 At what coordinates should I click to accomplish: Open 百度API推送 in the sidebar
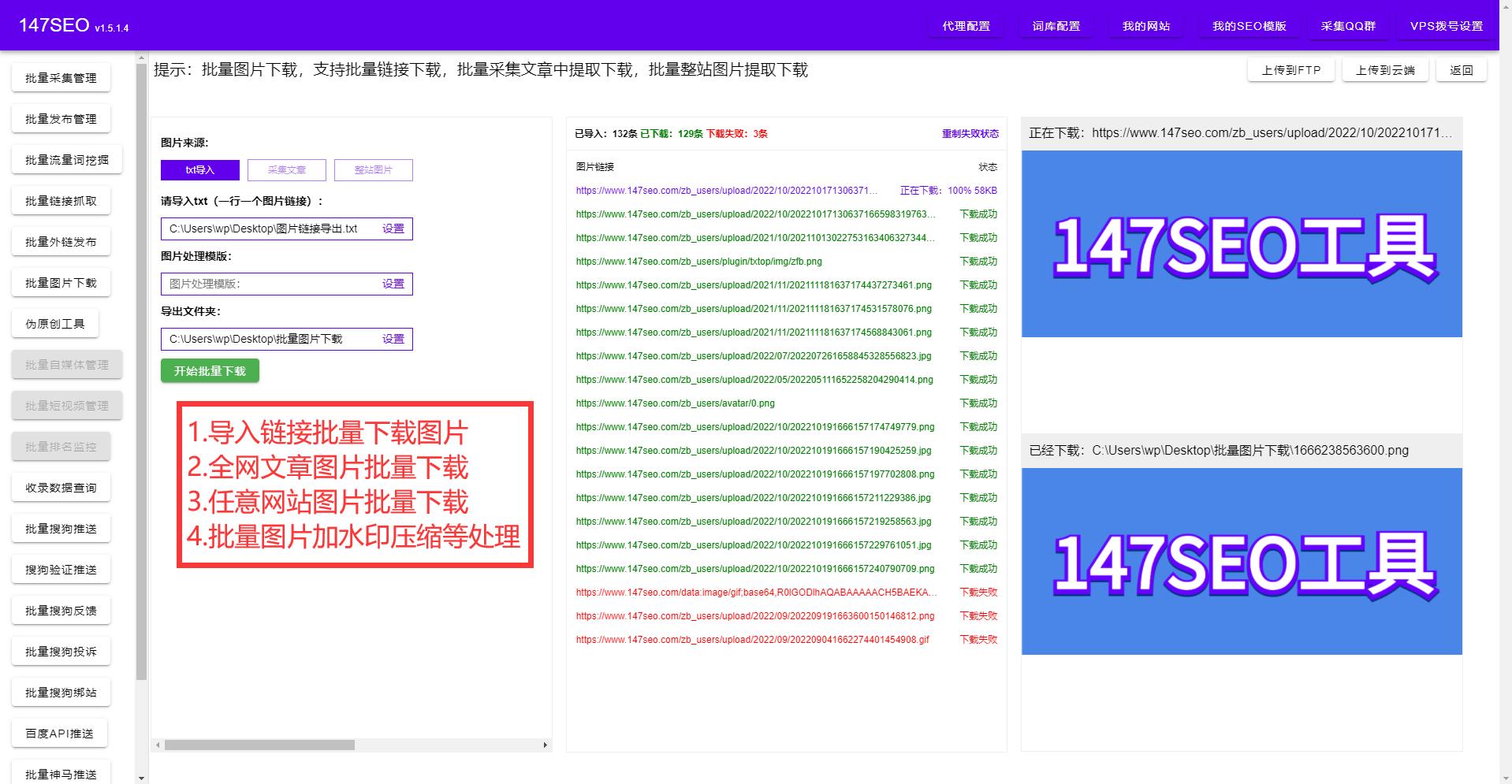[x=61, y=733]
